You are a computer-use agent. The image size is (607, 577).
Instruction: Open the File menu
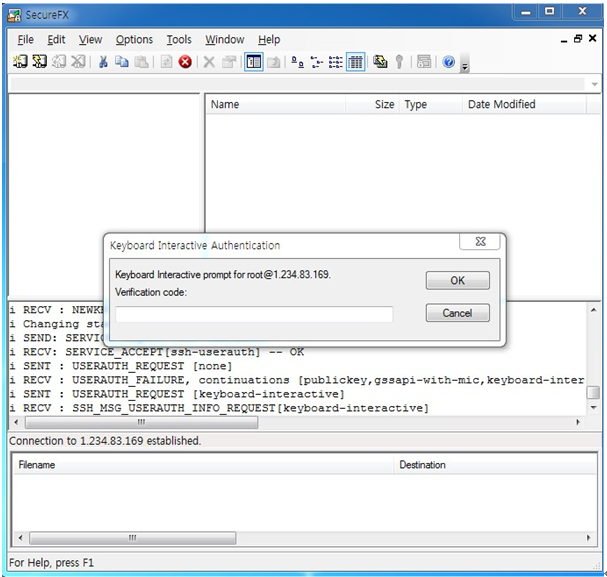click(x=26, y=39)
